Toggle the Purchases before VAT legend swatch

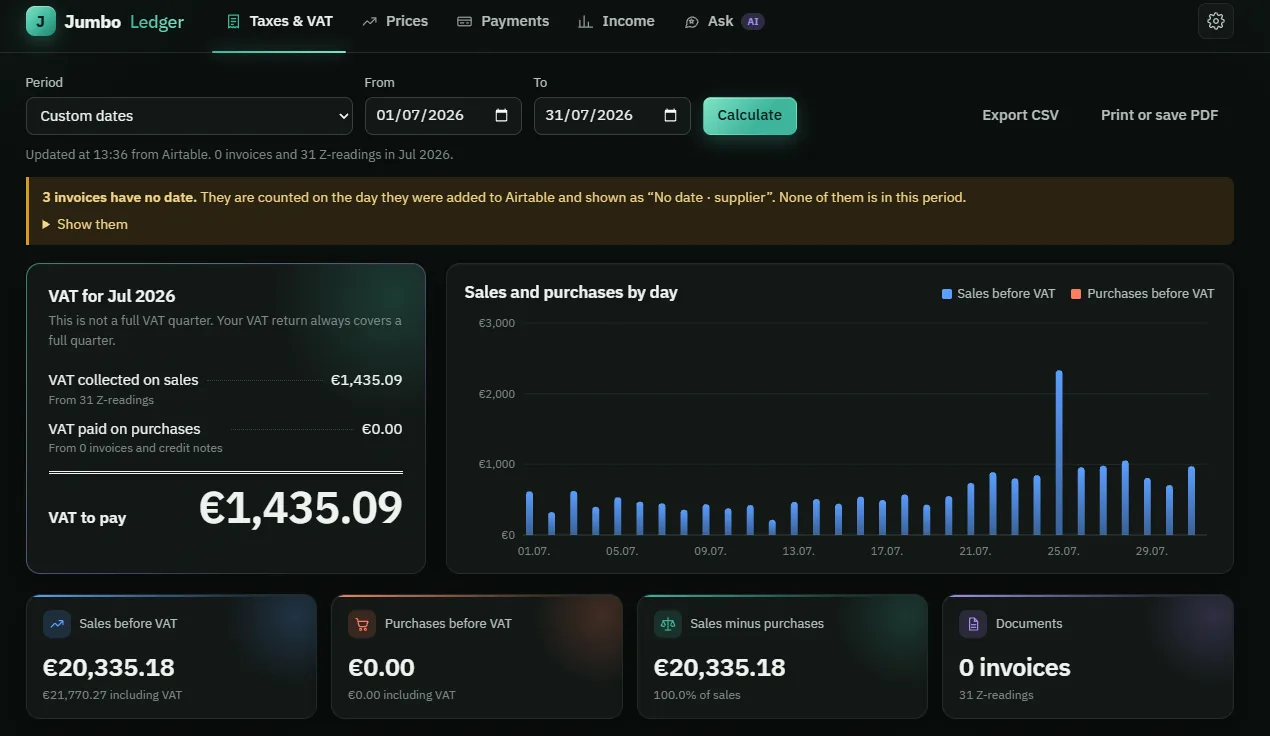click(x=1076, y=294)
